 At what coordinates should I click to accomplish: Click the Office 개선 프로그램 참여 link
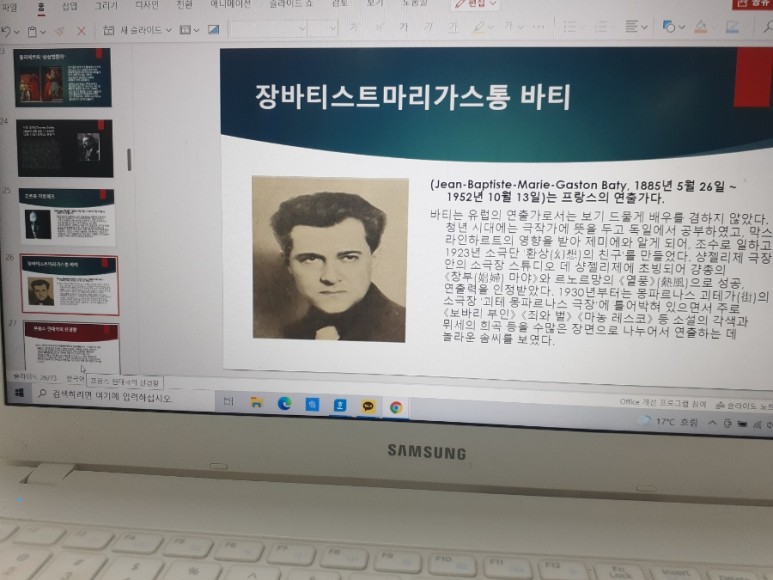click(663, 403)
